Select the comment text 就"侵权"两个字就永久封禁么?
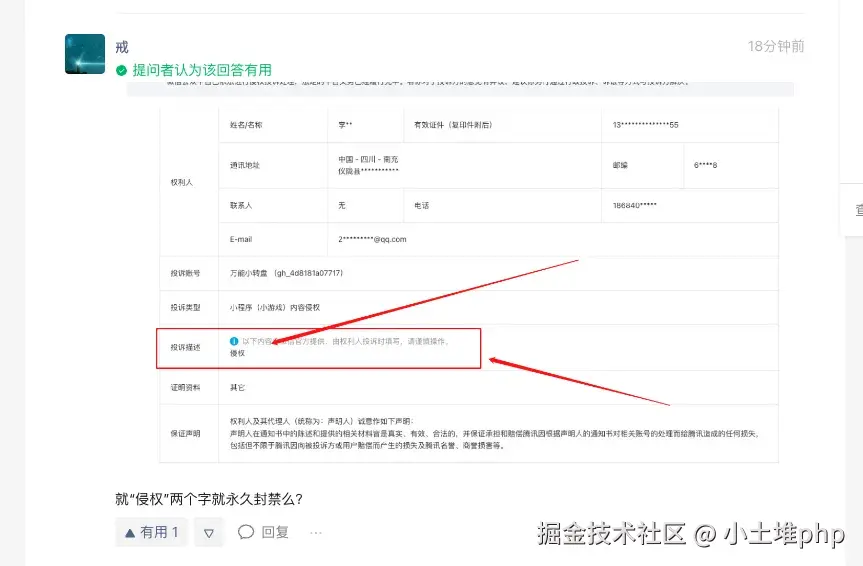863x566 pixels. (209, 499)
